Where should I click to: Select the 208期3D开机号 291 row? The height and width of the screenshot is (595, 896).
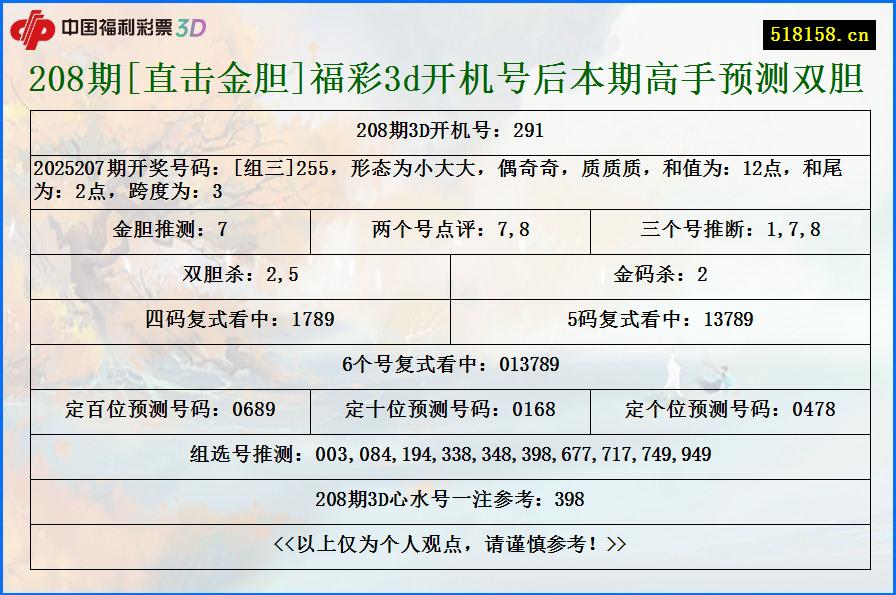click(446, 129)
